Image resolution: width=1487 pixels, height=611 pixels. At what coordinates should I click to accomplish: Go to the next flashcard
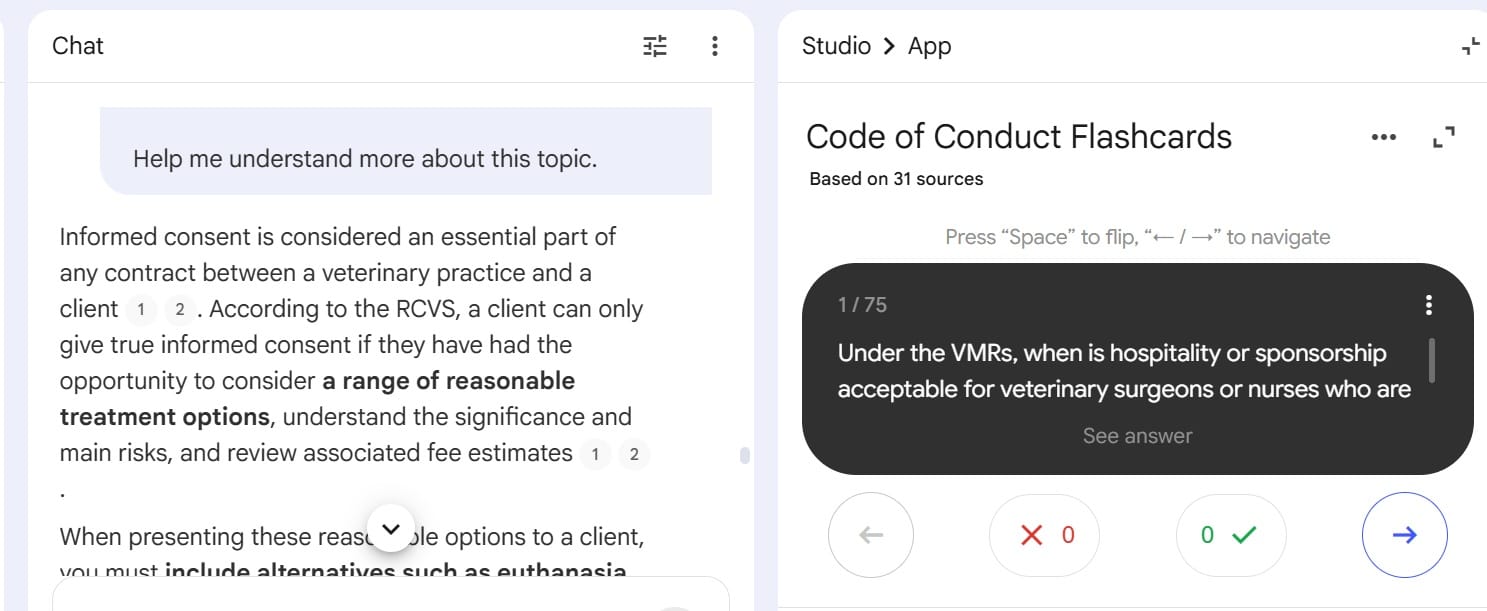pos(1404,535)
